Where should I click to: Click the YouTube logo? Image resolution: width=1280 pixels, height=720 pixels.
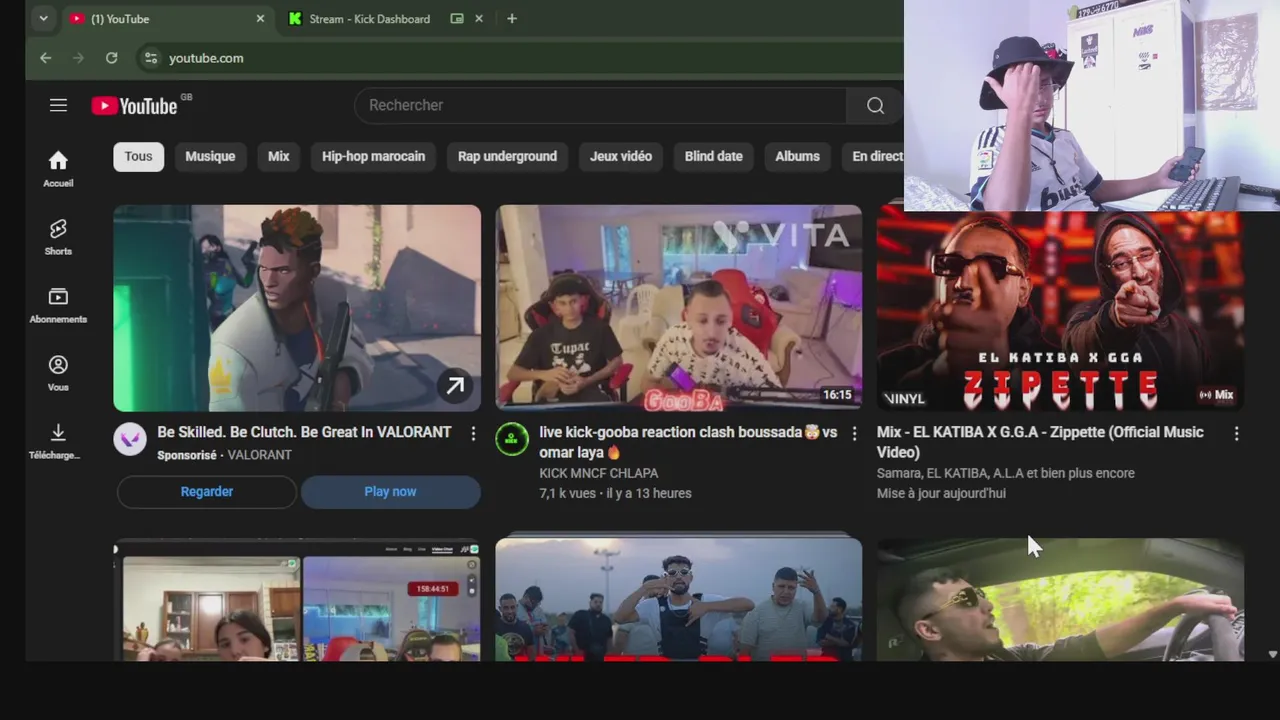135,105
